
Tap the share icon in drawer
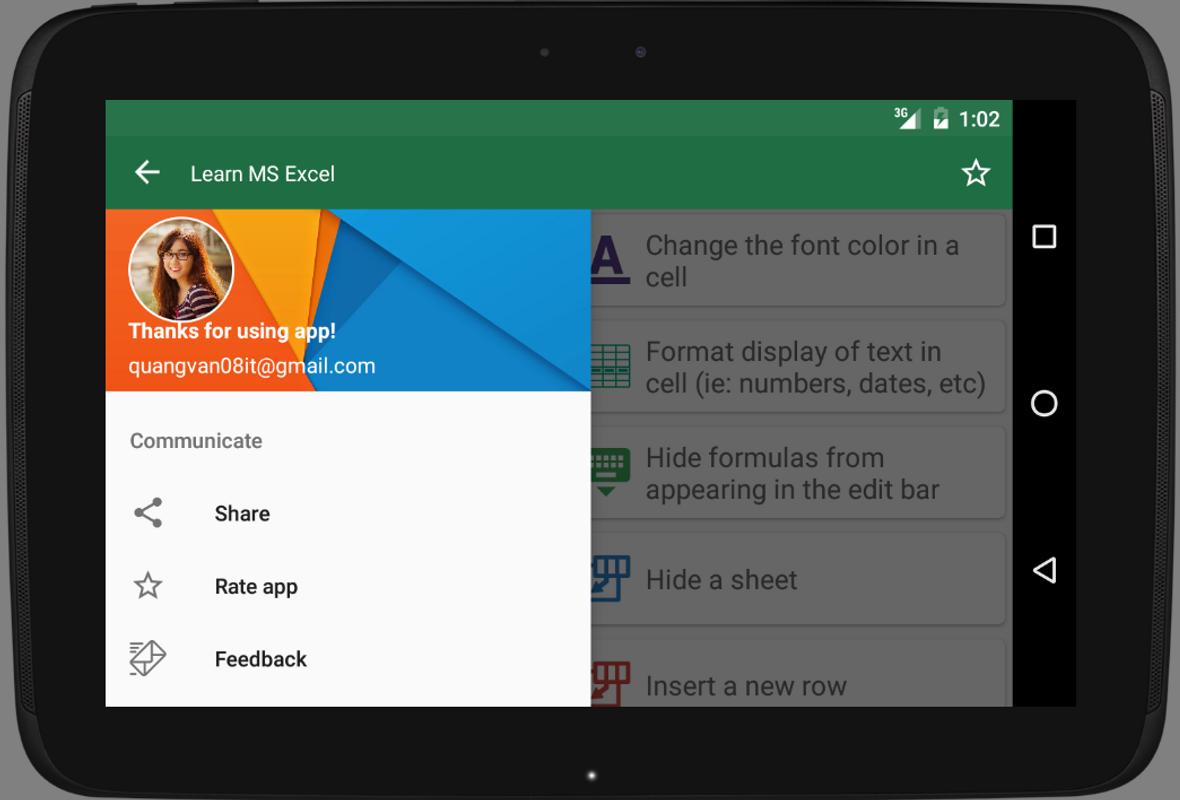coord(148,513)
